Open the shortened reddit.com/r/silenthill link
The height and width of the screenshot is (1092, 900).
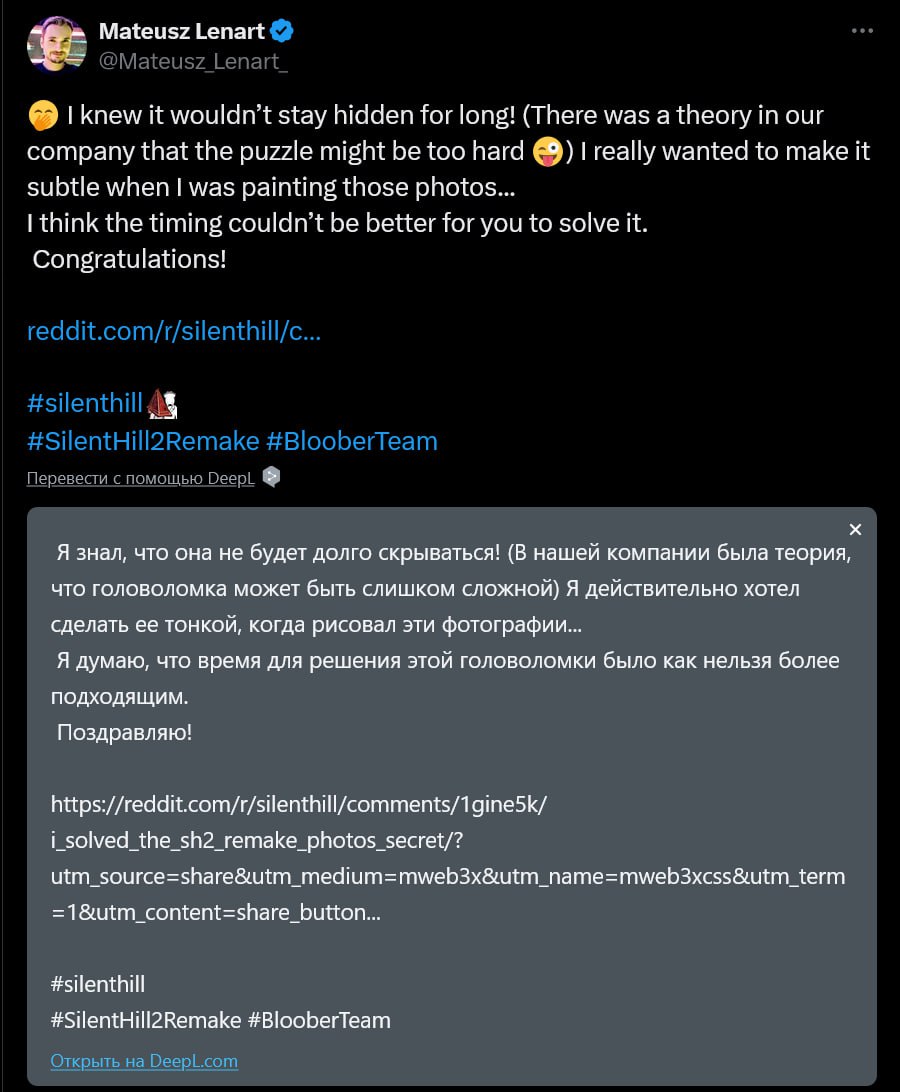[173, 331]
